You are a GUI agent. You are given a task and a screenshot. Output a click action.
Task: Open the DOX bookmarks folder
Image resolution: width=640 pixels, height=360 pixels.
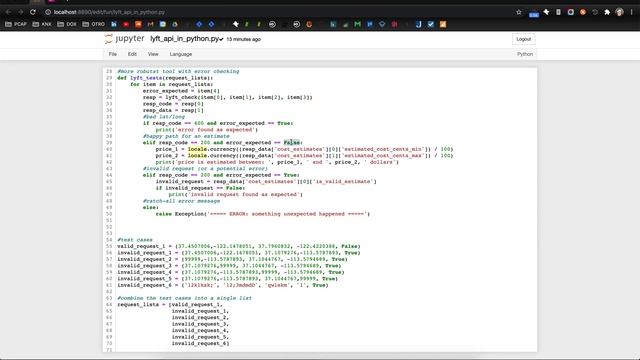coord(67,24)
